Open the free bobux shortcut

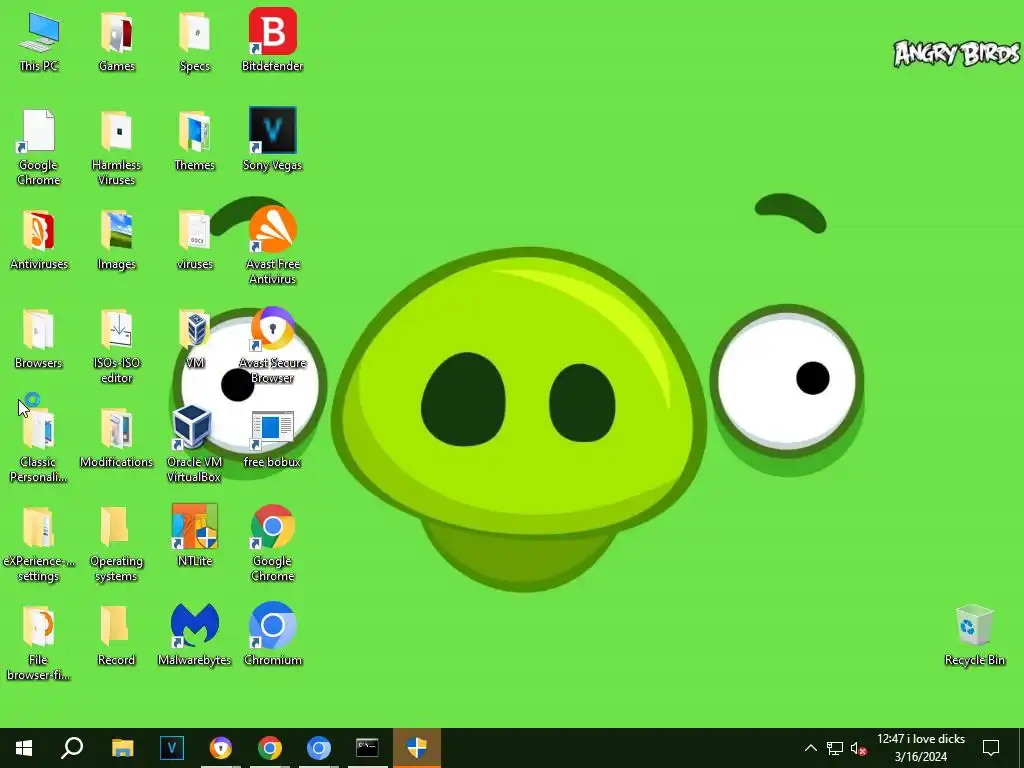[x=272, y=438]
